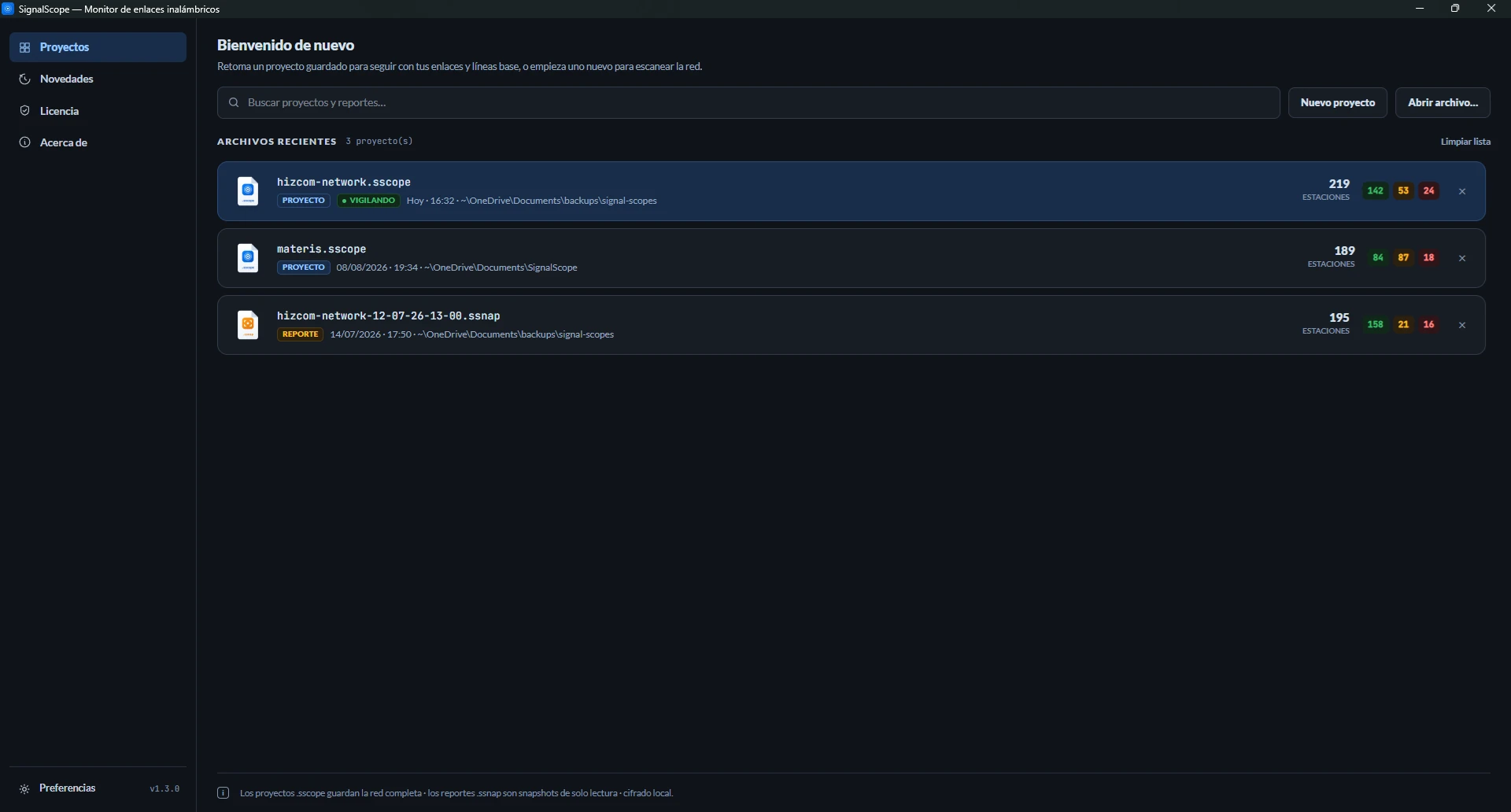Click PROYECTO tag on materis.sscope row
This screenshot has height=812, width=1511.
(x=304, y=268)
